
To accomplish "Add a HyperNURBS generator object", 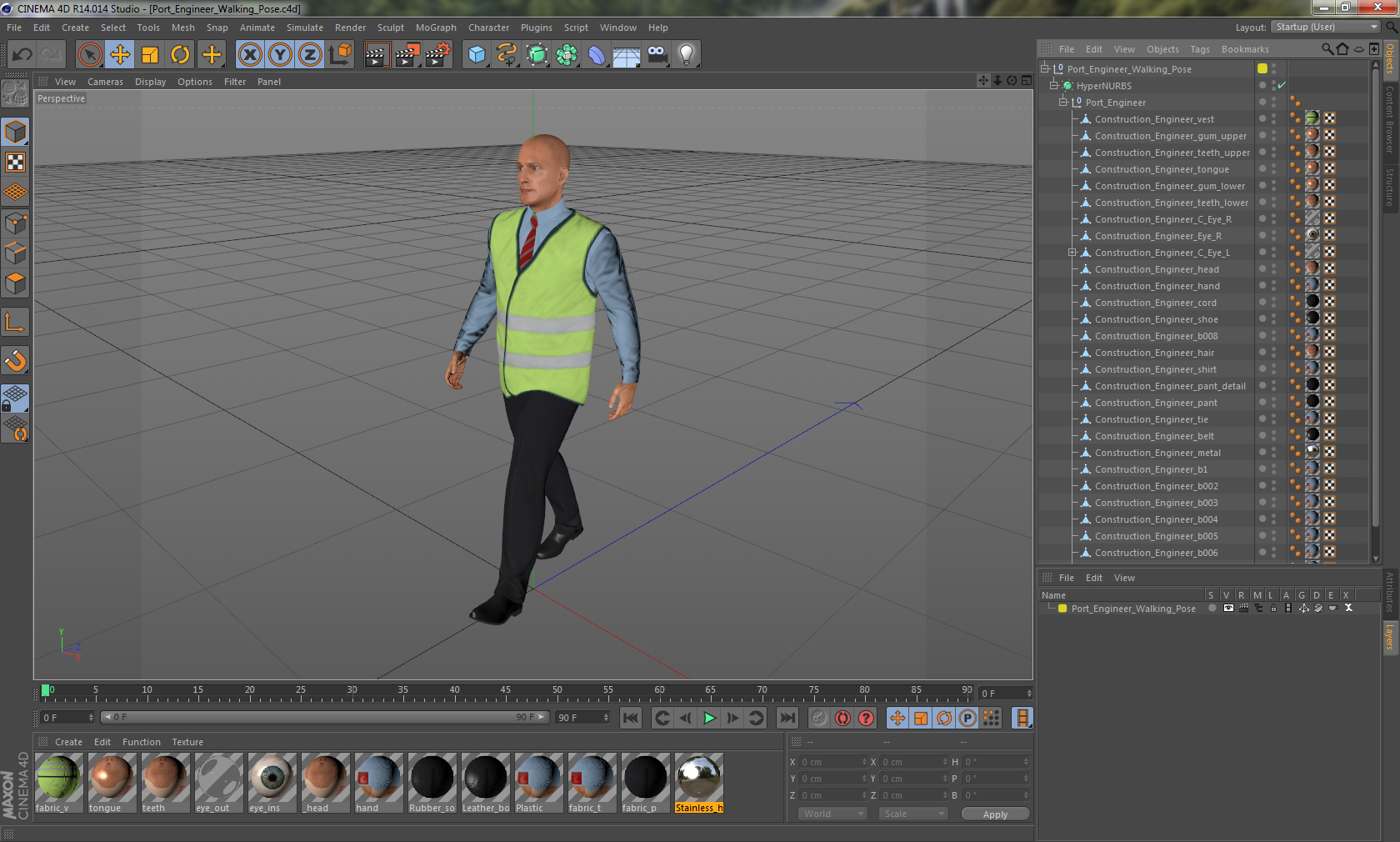I will tap(537, 55).
